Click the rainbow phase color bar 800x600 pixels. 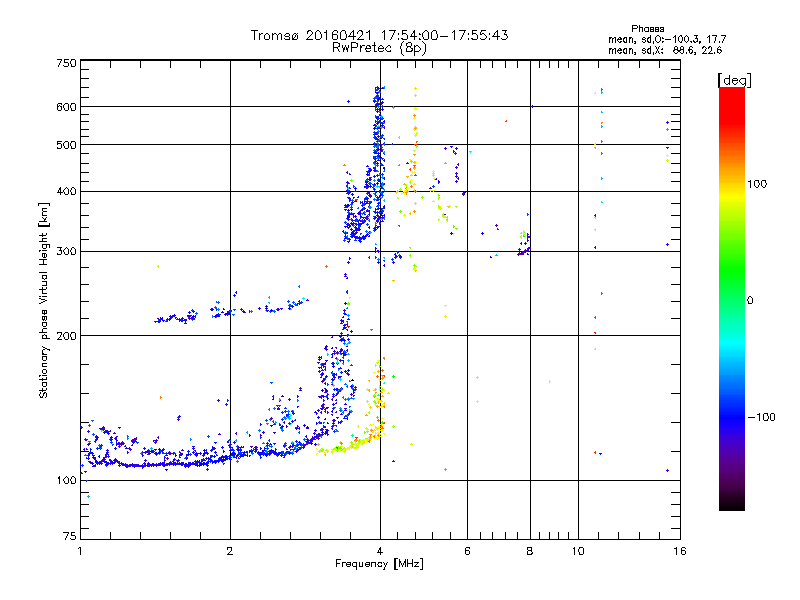pyautogui.click(x=732, y=298)
